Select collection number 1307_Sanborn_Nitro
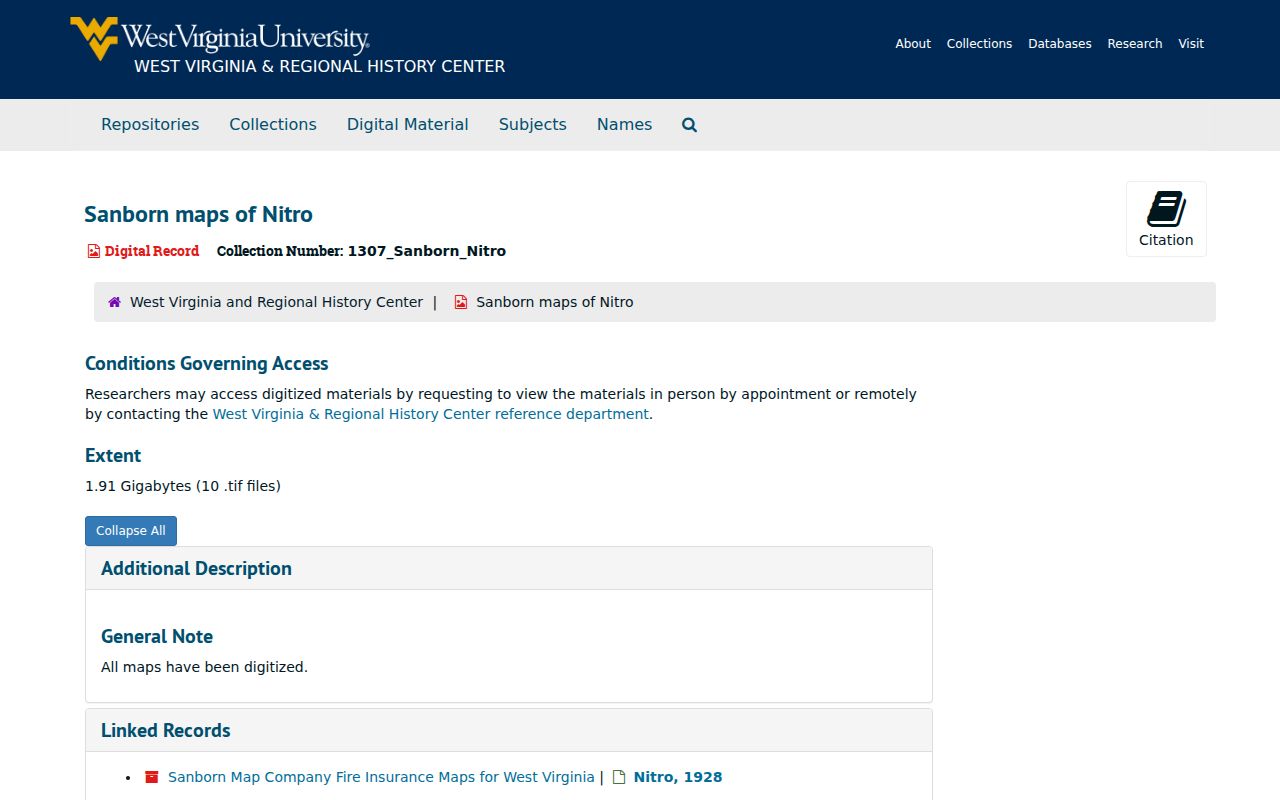 (427, 252)
